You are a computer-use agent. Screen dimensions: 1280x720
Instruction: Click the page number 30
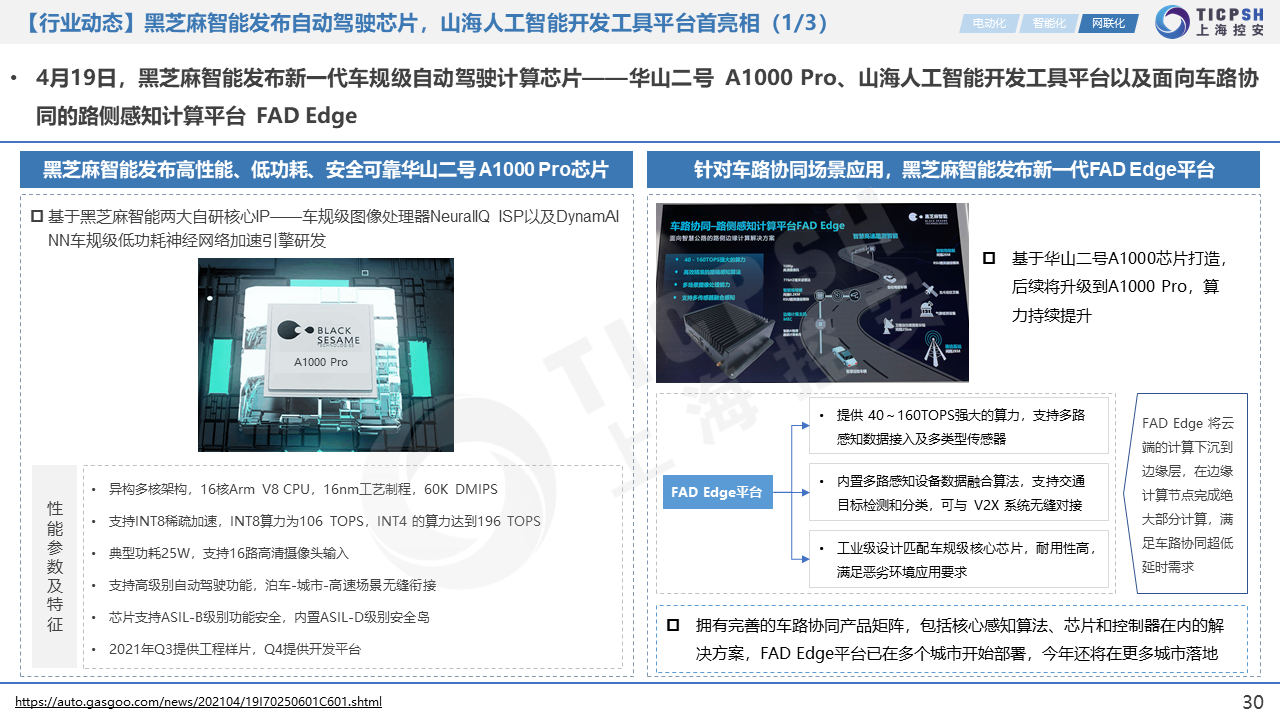coord(1252,702)
